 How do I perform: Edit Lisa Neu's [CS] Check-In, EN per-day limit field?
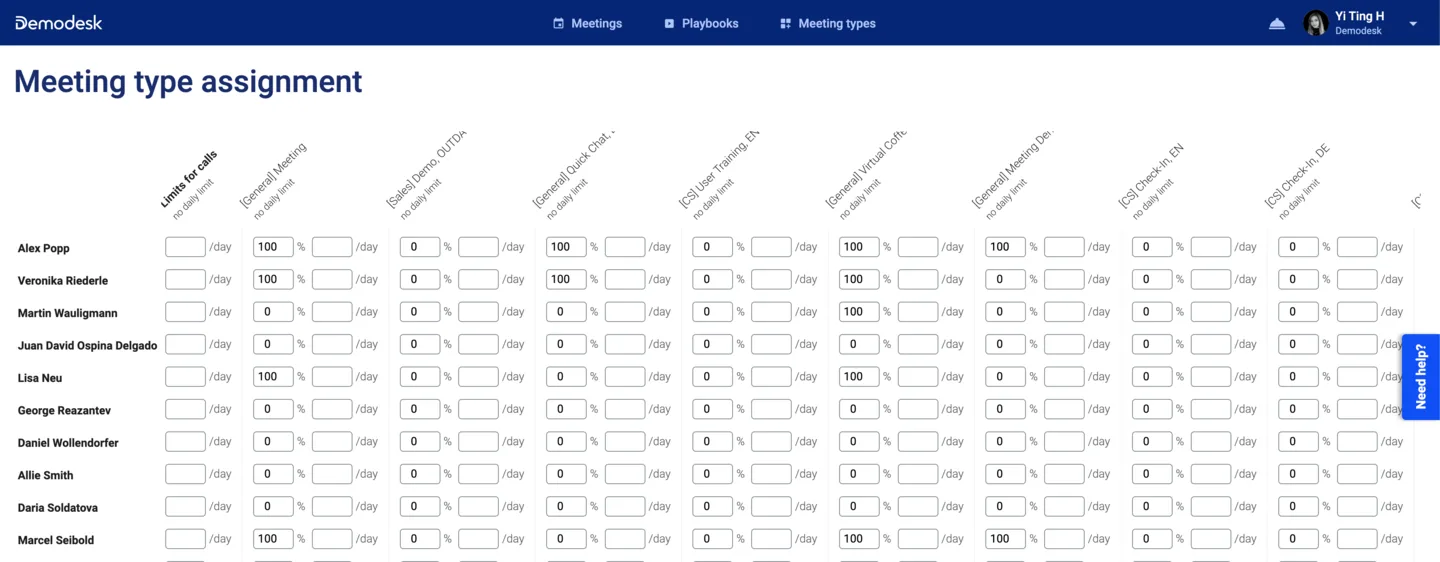coord(1211,377)
